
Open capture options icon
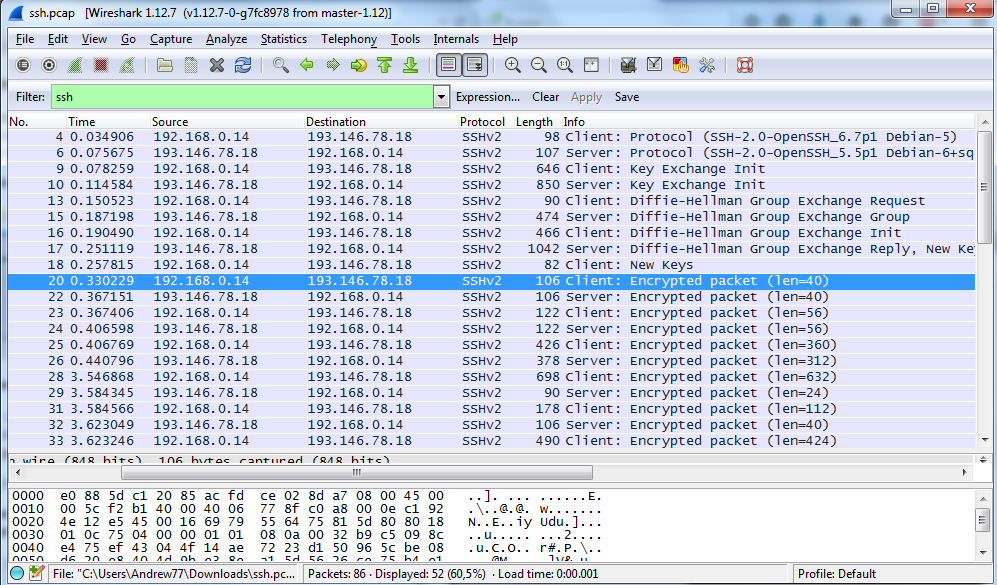pos(49,65)
